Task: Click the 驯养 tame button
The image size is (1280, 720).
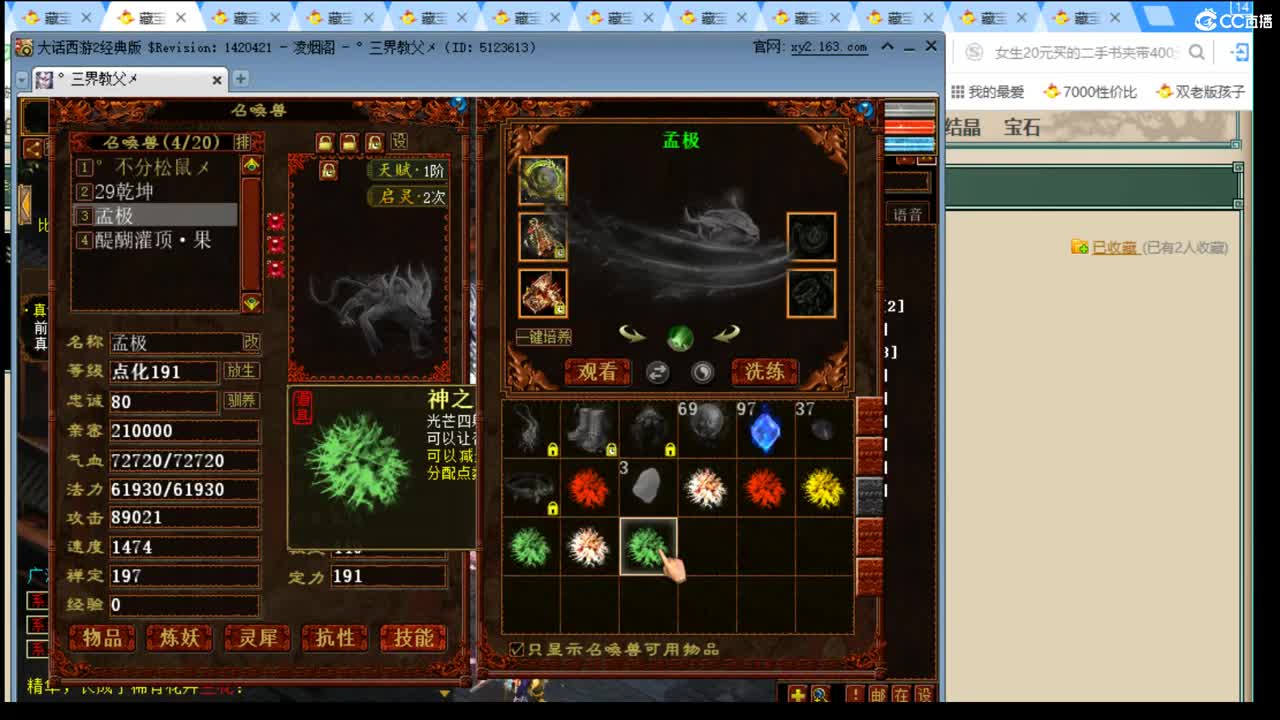Action: click(x=241, y=401)
